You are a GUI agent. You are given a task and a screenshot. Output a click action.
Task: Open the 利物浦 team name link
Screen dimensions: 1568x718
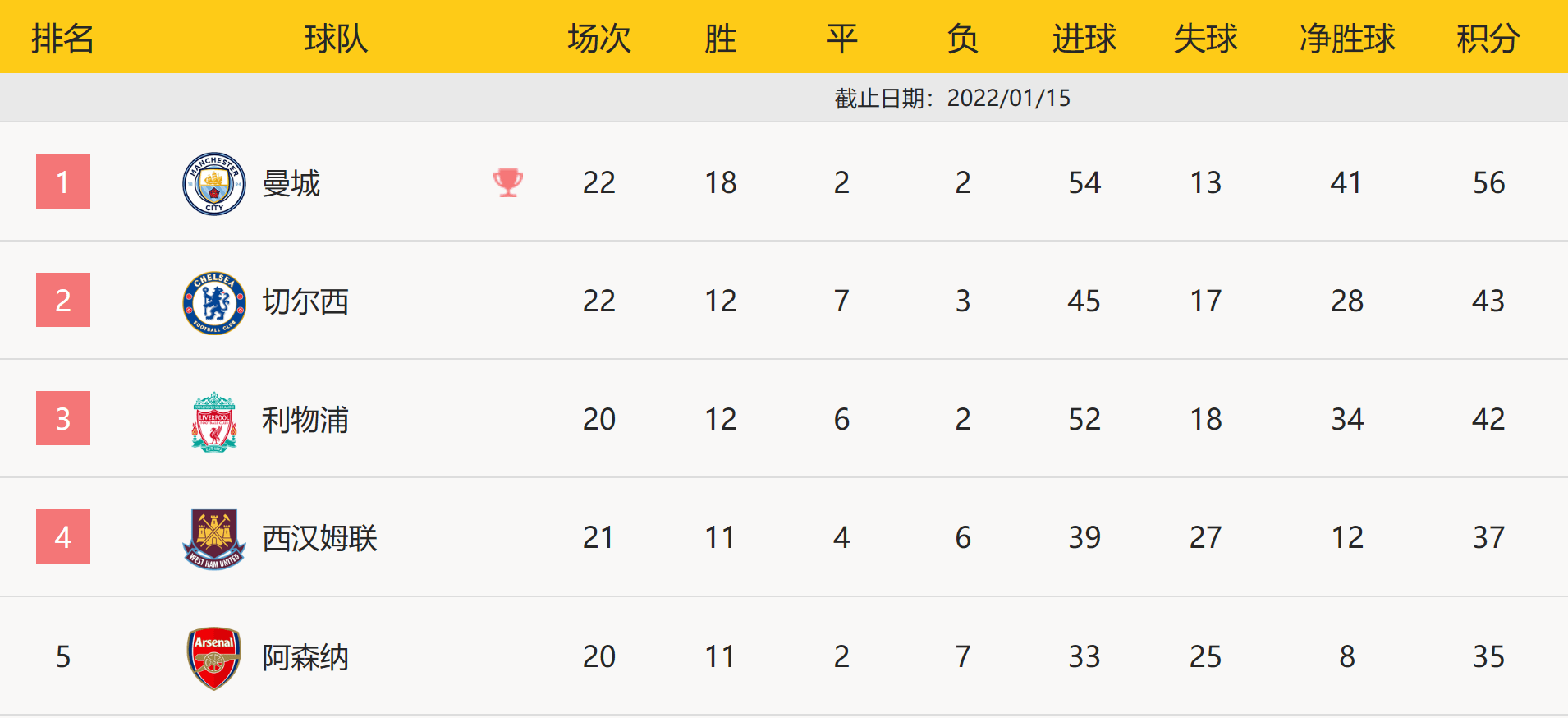[305, 421]
